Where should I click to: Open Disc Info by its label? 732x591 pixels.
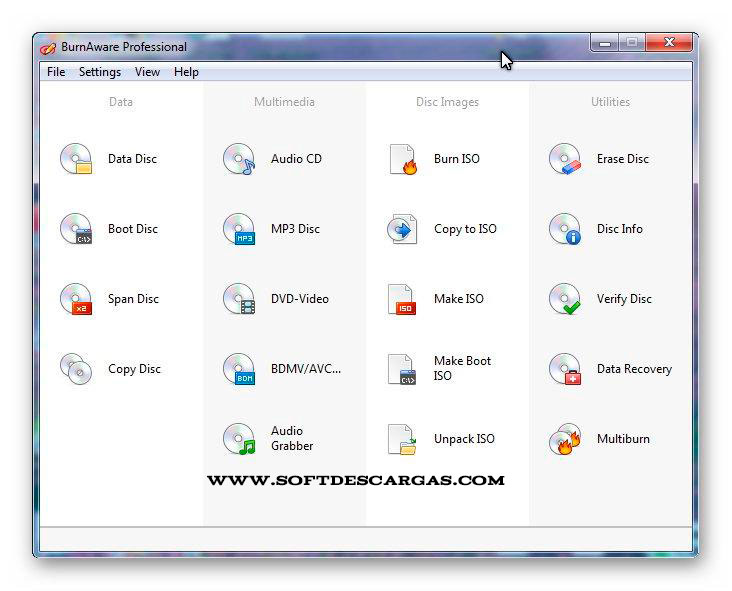619,229
